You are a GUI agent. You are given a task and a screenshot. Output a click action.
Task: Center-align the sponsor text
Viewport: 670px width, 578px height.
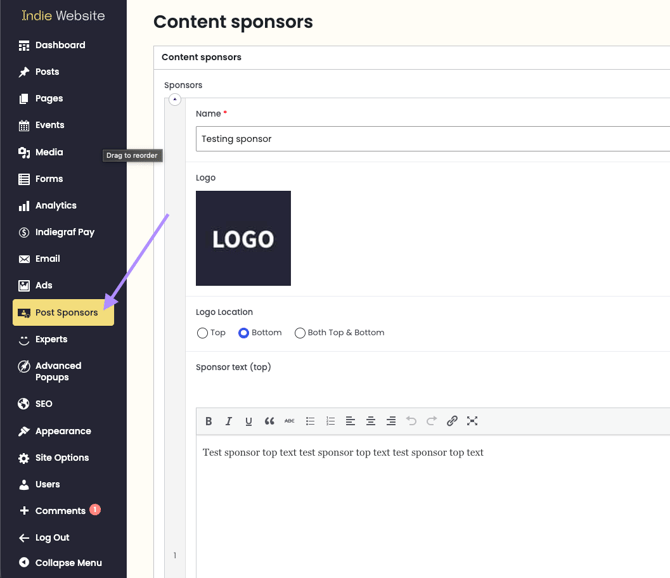tap(370, 421)
